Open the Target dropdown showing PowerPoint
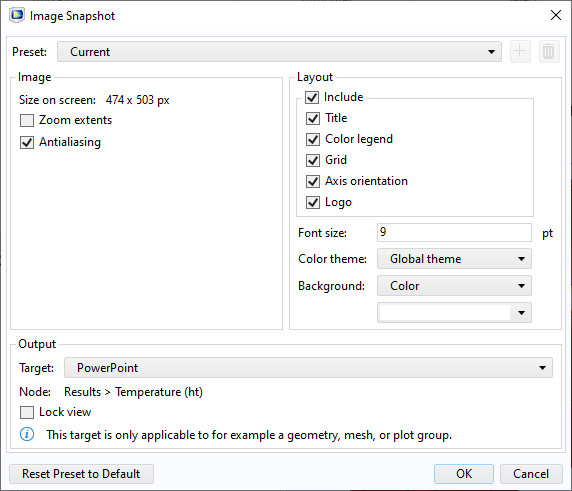This screenshot has width=572, height=491. click(308, 368)
